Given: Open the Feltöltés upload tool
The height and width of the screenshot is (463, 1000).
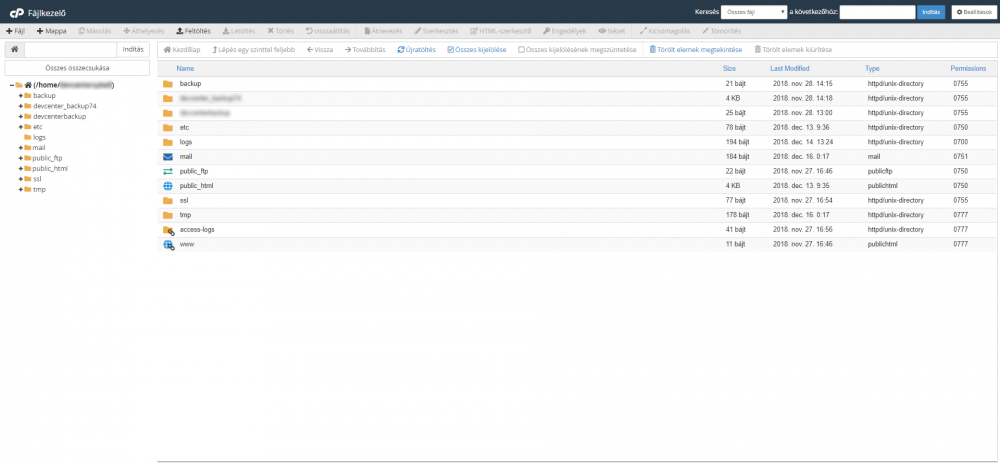Looking at the screenshot, I should pos(193,31).
